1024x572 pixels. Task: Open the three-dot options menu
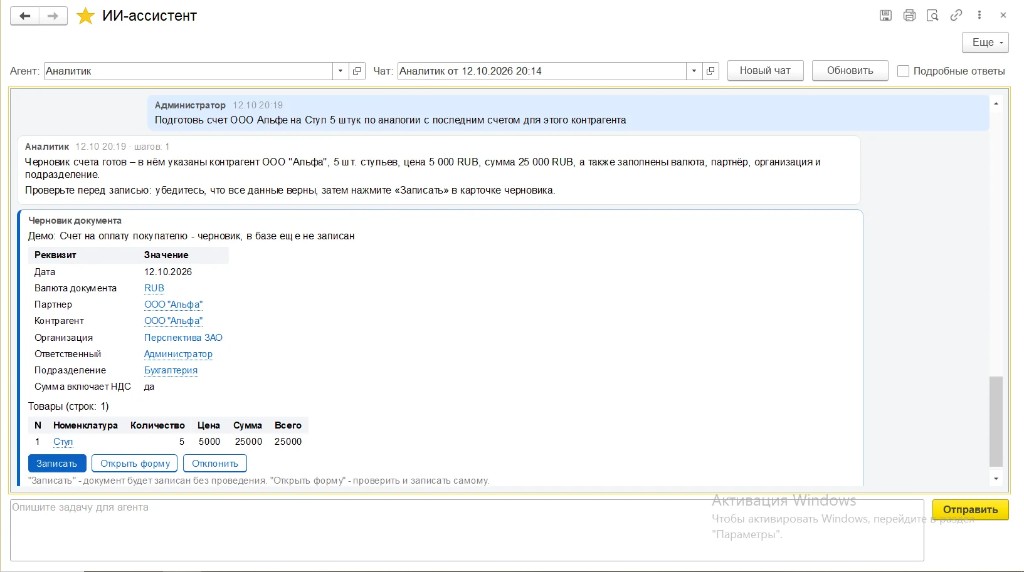coord(979,15)
